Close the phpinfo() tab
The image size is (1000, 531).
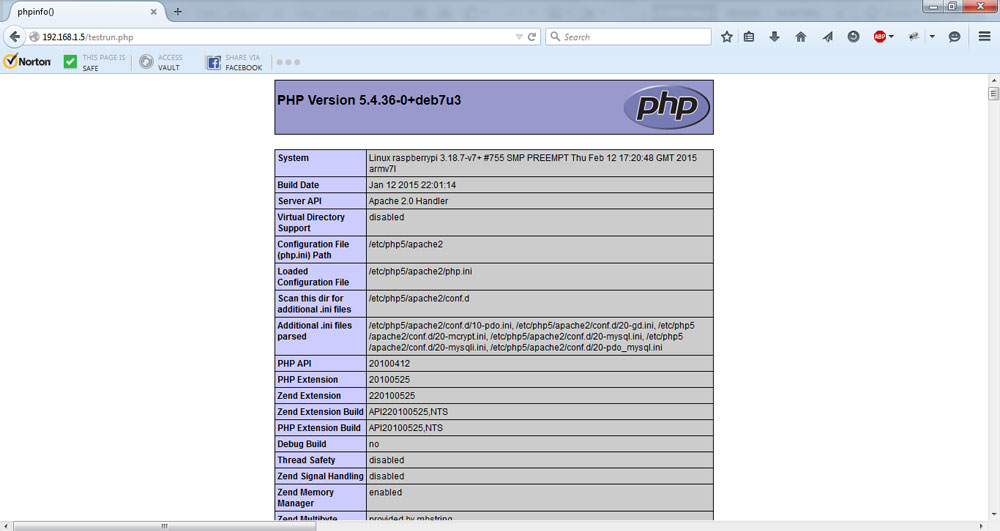(x=153, y=11)
